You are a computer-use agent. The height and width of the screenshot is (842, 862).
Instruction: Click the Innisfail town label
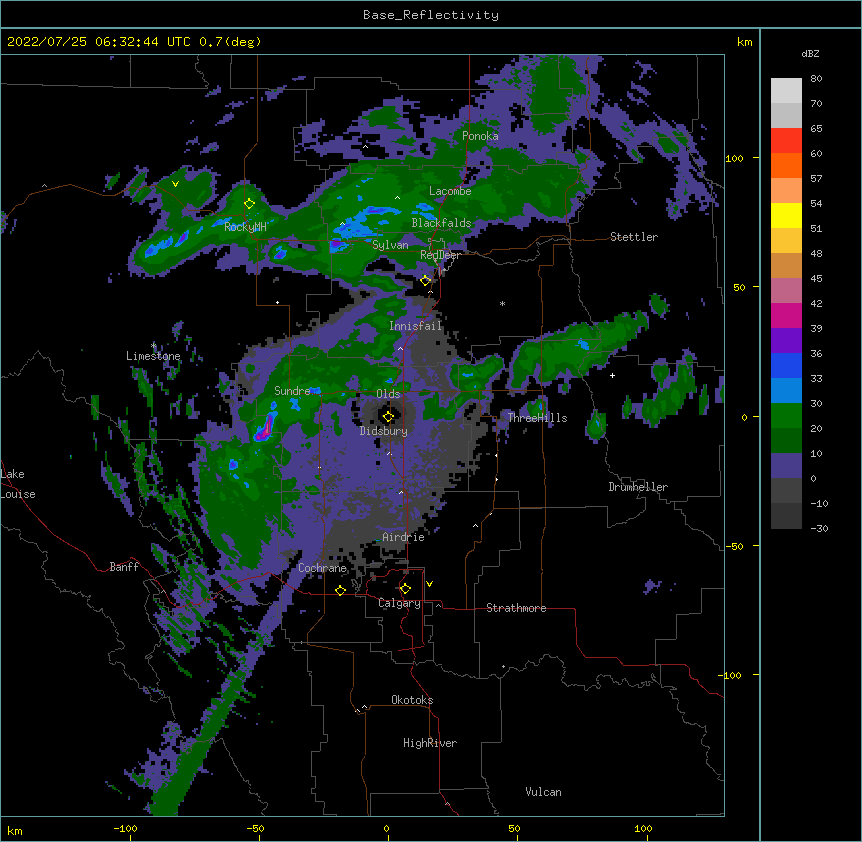click(x=415, y=326)
